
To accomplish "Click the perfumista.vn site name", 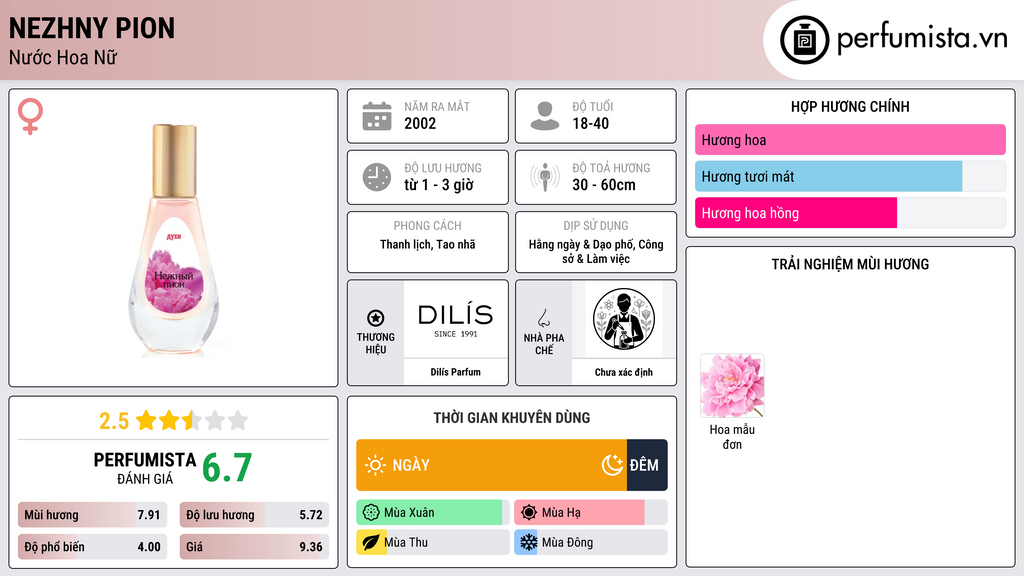I will click(x=921, y=38).
